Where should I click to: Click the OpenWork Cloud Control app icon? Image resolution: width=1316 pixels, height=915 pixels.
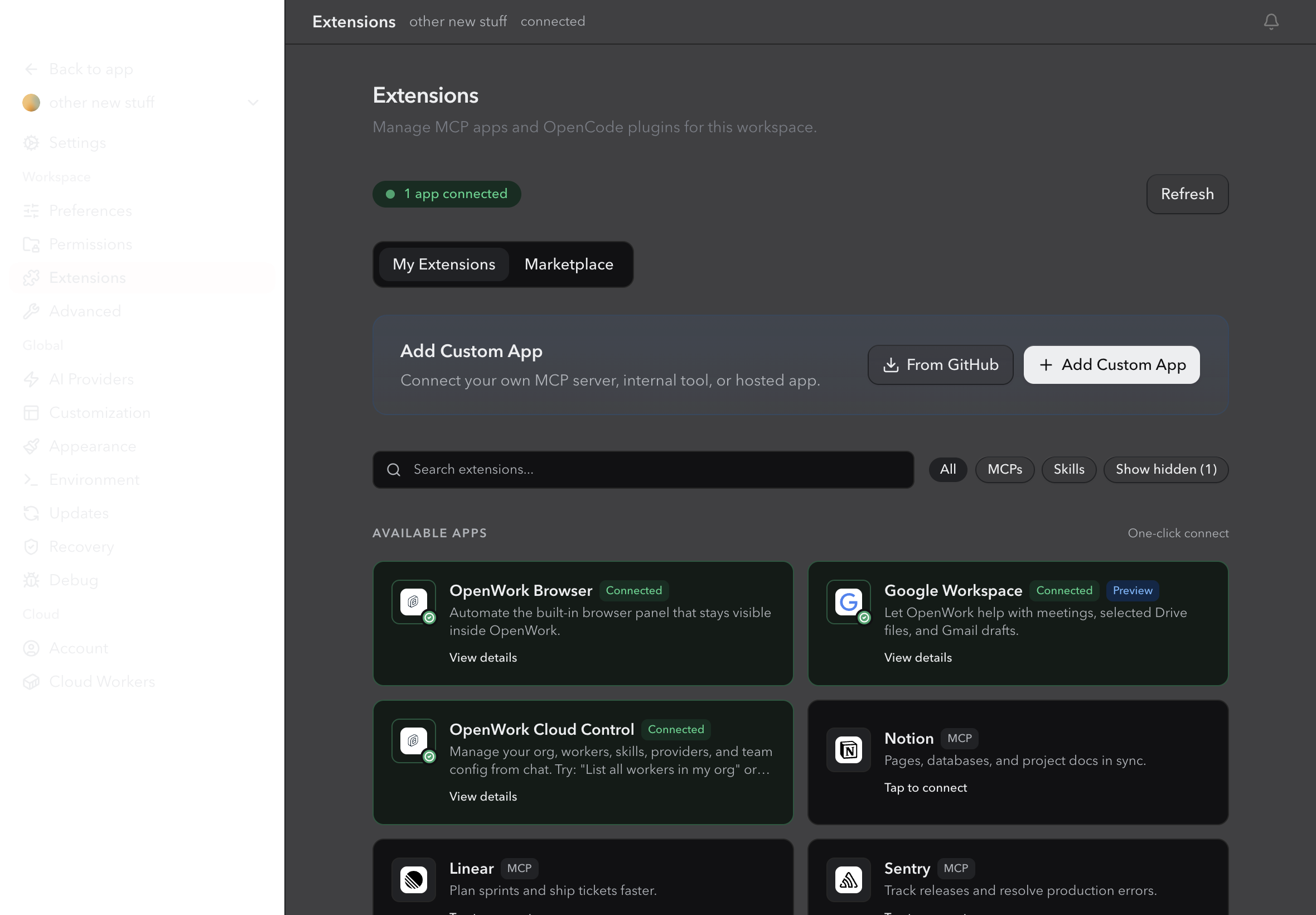tap(414, 741)
